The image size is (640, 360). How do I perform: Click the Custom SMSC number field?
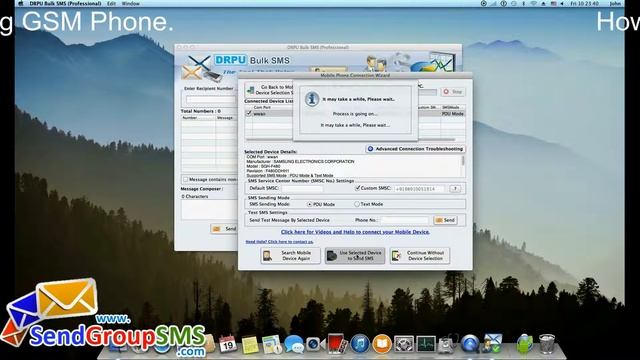(420, 189)
